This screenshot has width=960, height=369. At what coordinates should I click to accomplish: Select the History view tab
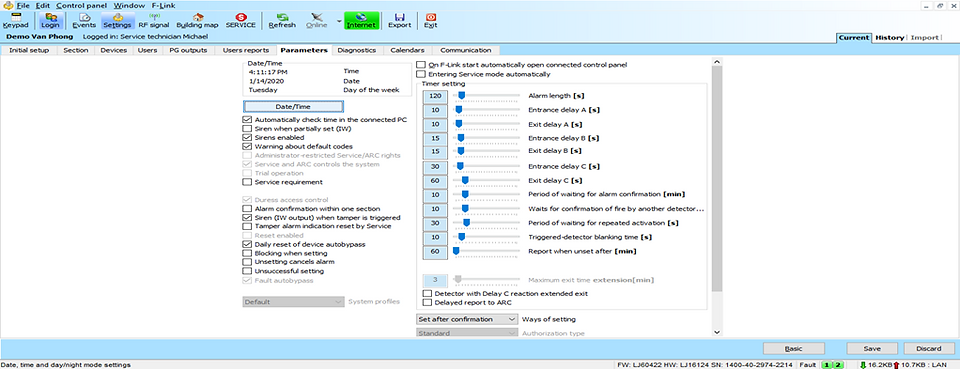[x=889, y=38]
